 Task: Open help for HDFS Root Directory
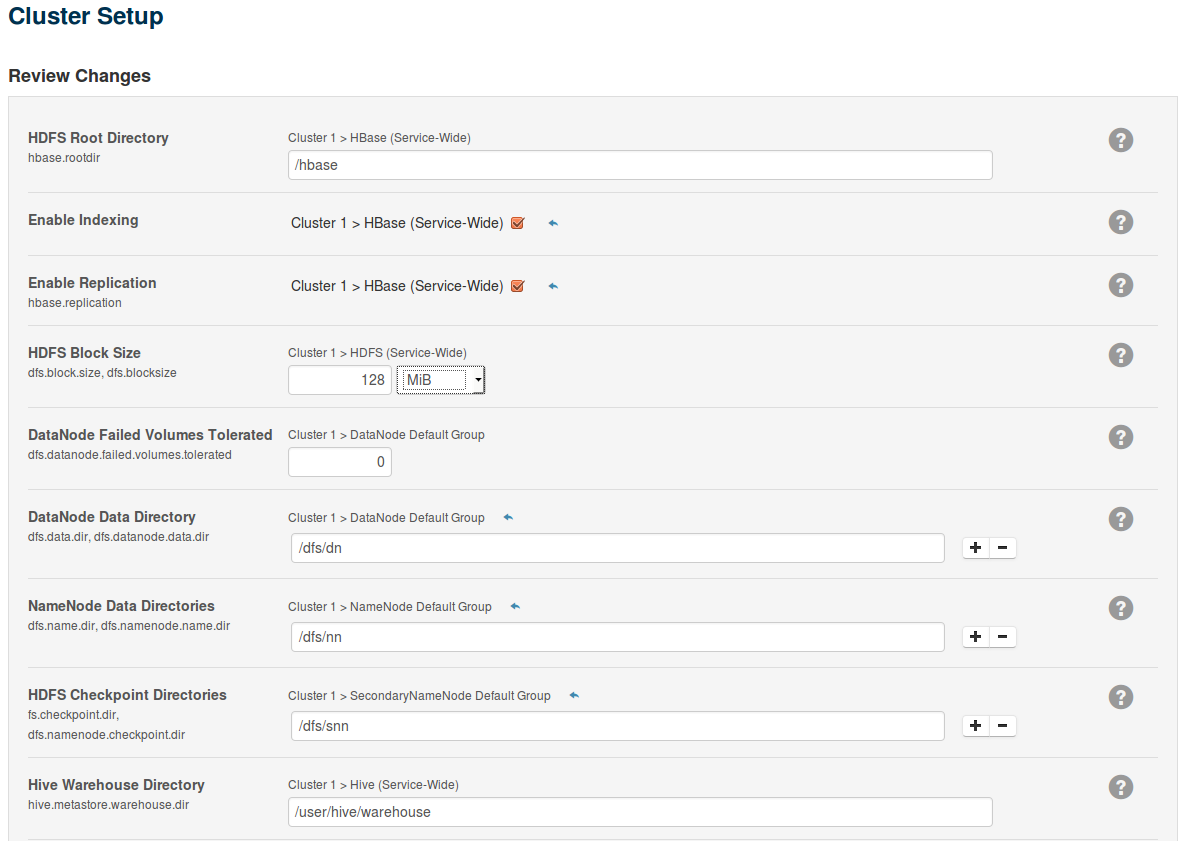1121,140
